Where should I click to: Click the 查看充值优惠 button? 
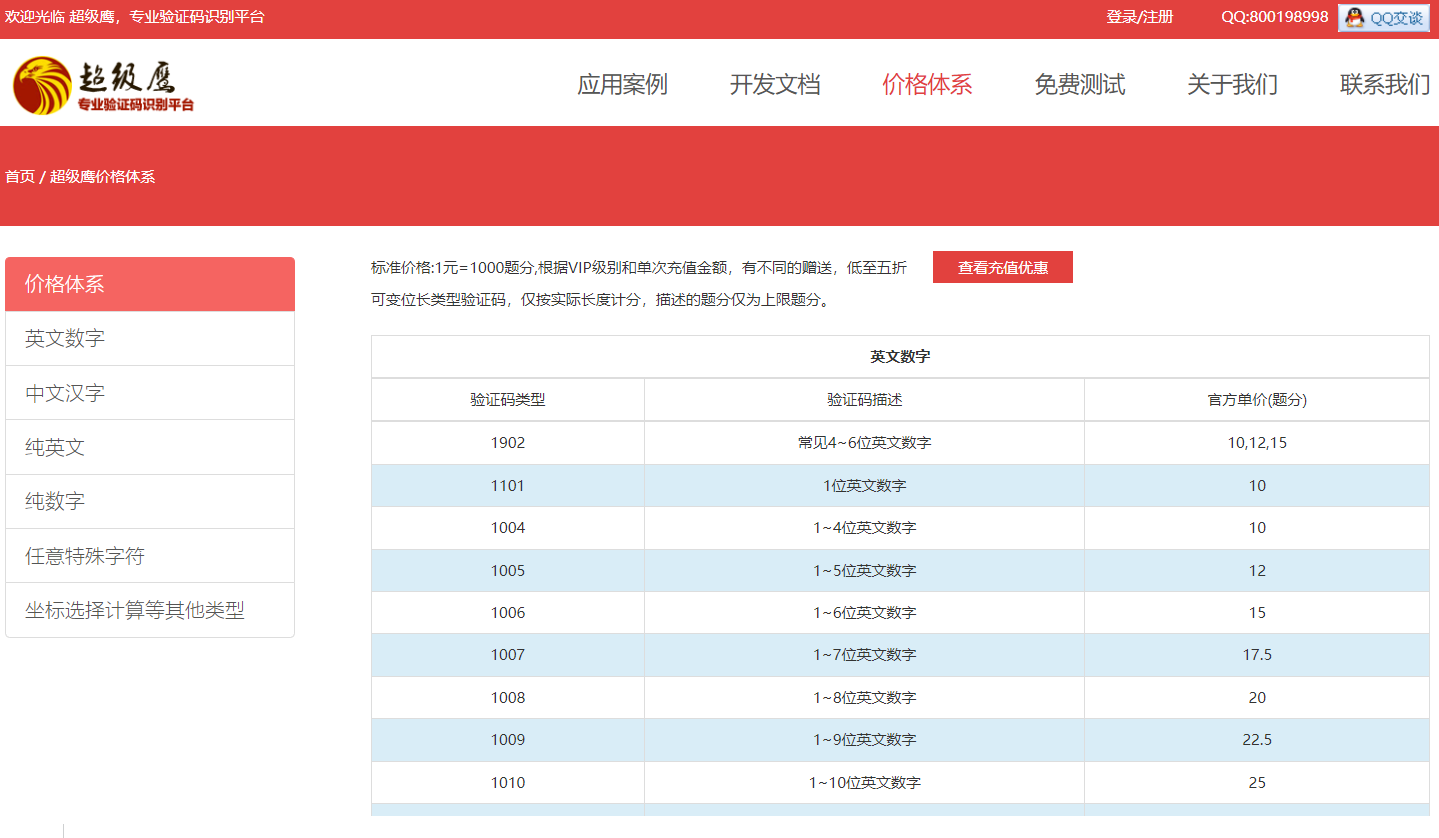coord(1003,267)
